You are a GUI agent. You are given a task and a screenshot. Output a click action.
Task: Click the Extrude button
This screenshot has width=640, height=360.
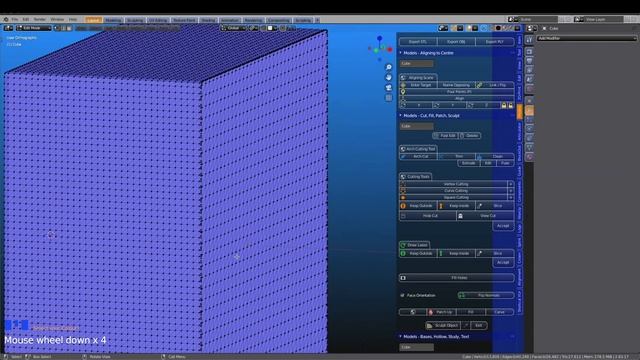pos(468,163)
